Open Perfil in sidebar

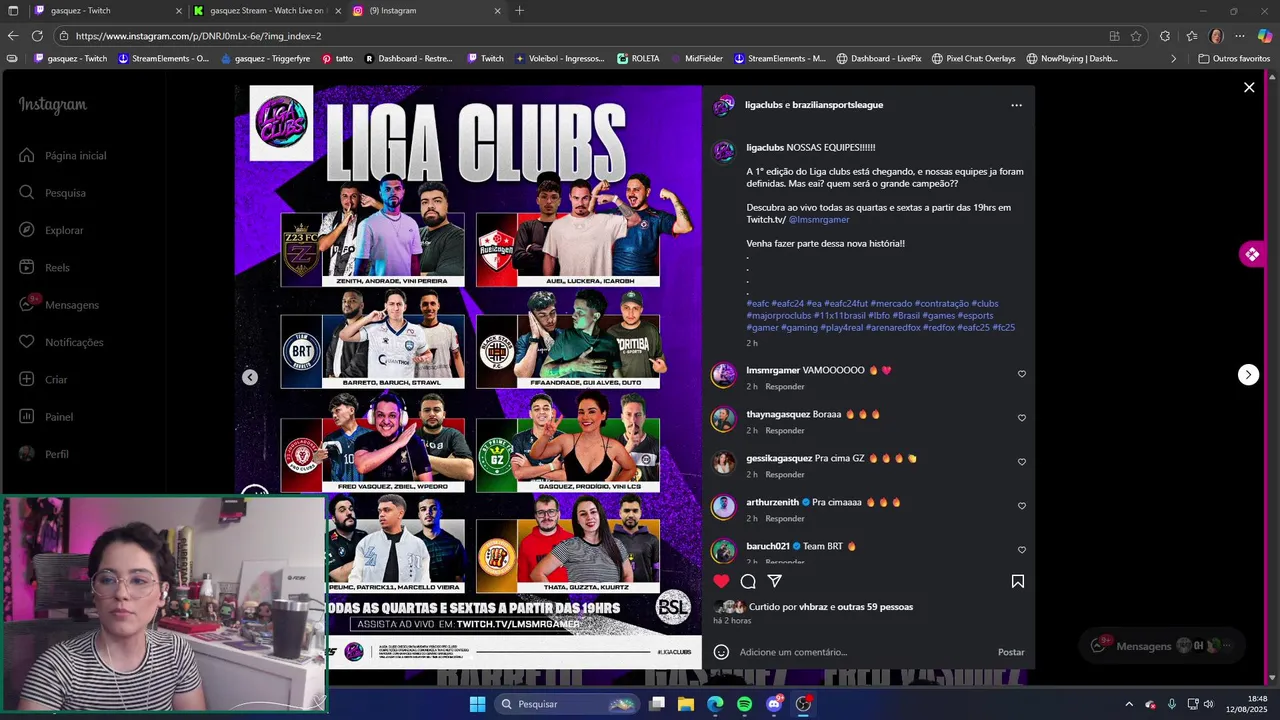coord(44,454)
